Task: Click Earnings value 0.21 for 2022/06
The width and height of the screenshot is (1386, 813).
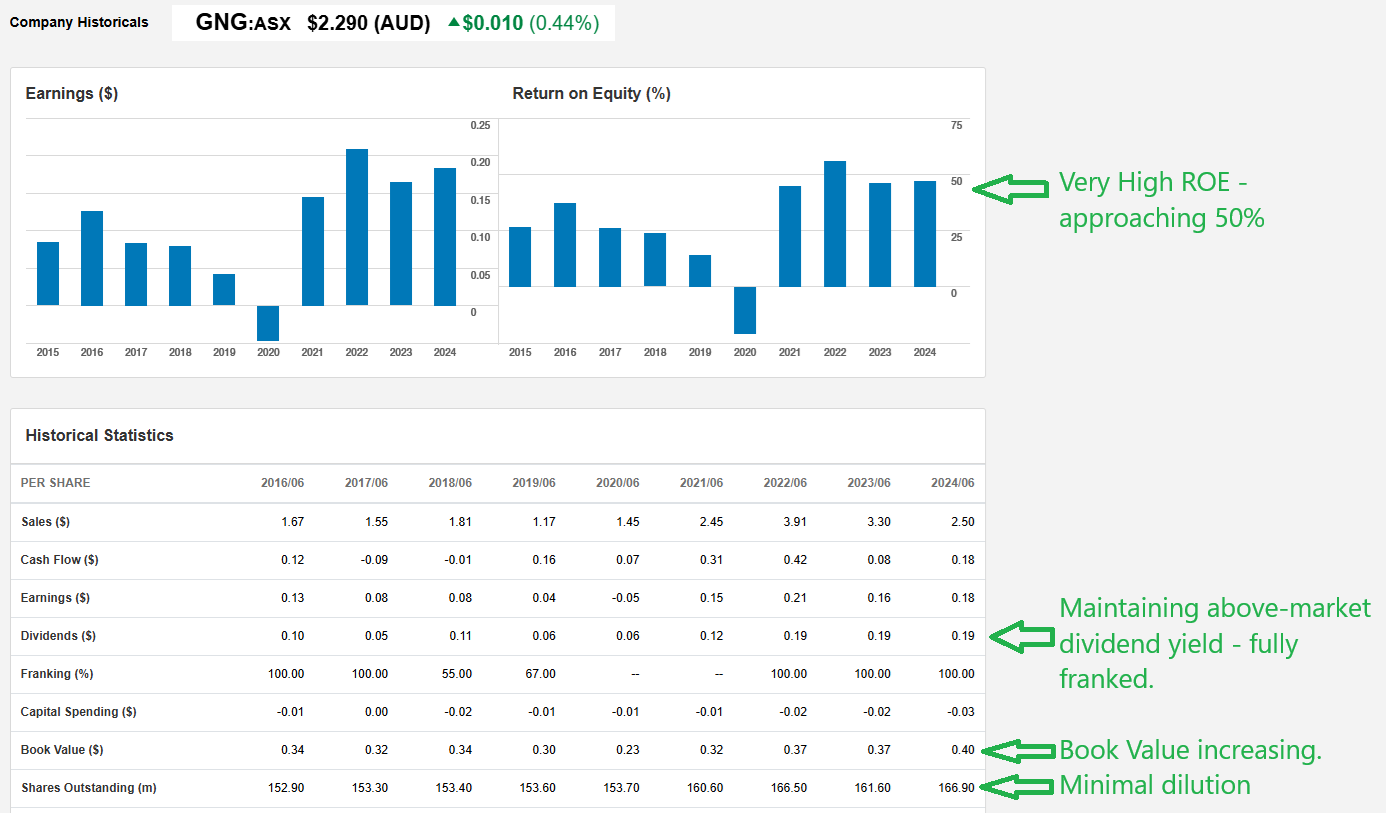Action: coord(796,598)
